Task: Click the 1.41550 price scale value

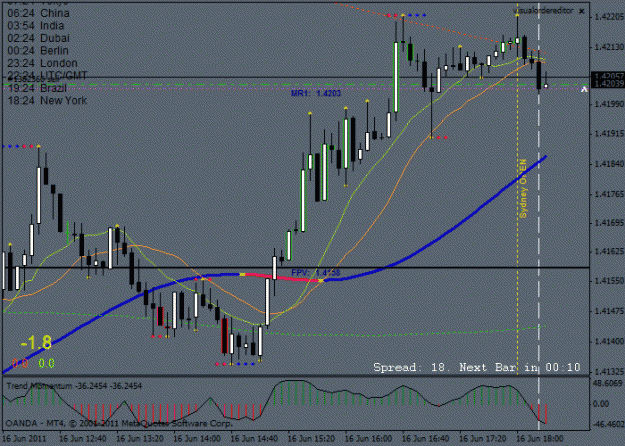Action: point(608,281)
